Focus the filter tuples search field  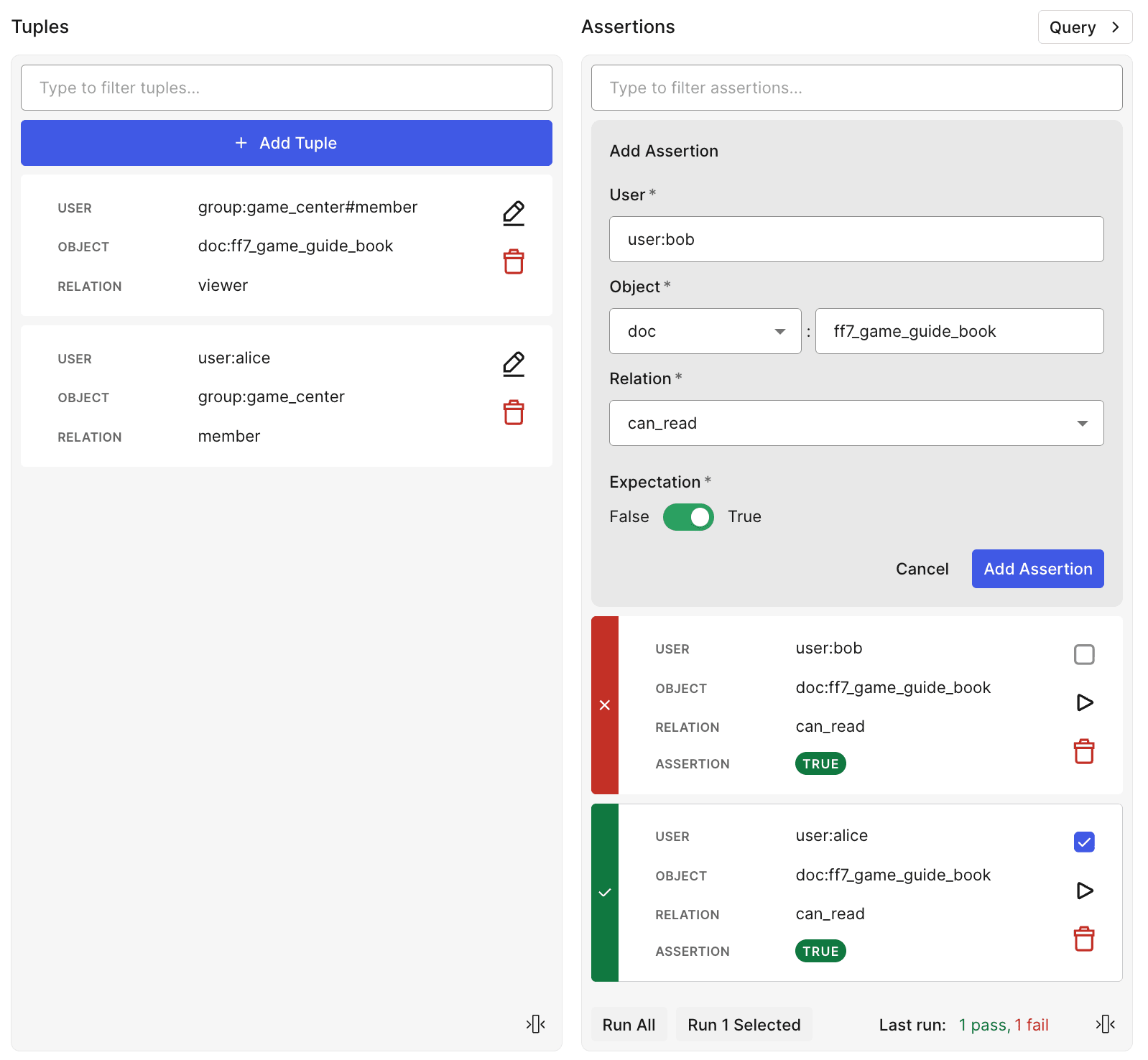(286, 88)
